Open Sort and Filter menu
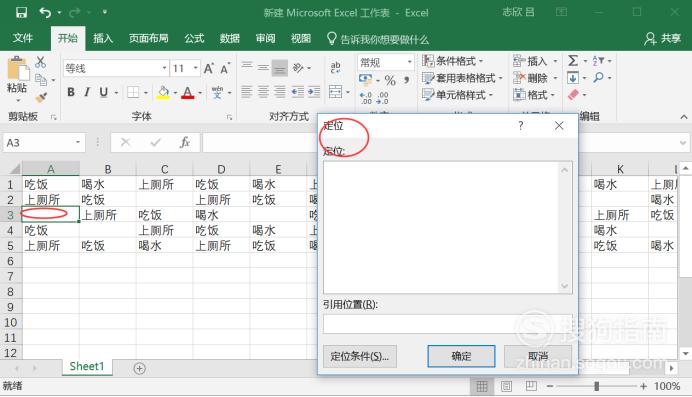This screenshot has height=397, width=692. click(x=598, y=61)
